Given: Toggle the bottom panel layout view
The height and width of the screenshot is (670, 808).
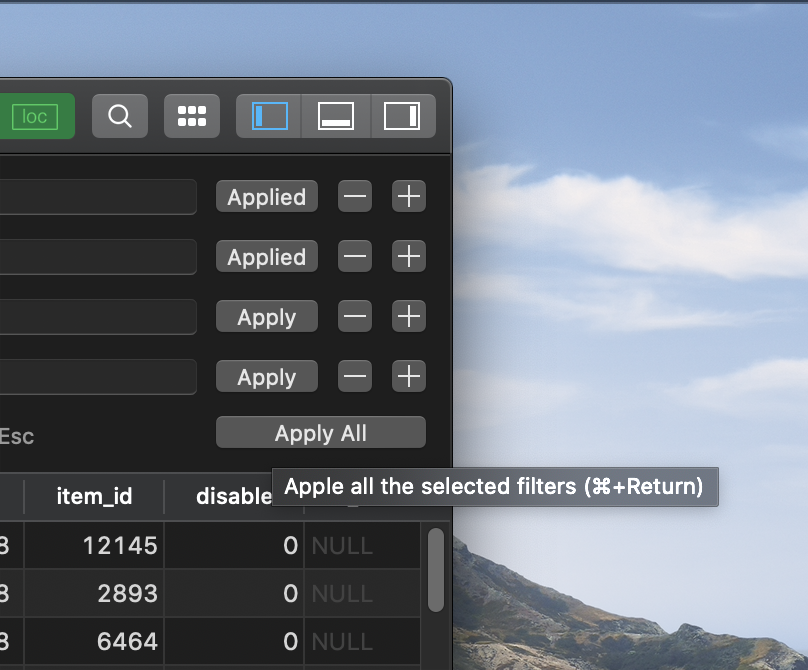Looking at the screenshot, I should pos(335,115).
